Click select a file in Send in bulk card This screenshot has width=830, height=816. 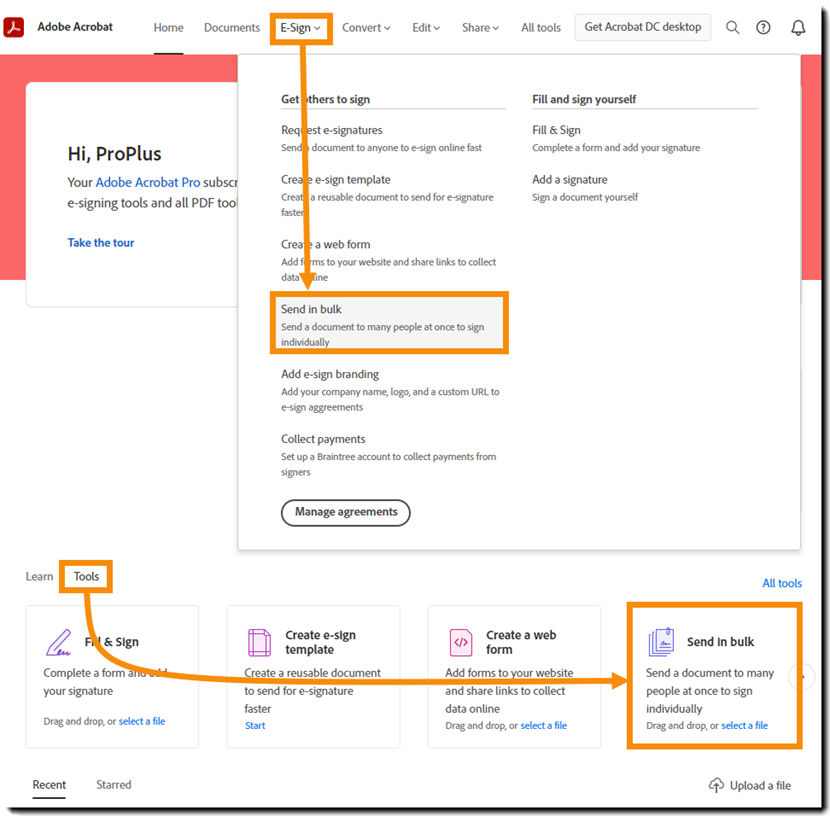(x=744, y=726)
